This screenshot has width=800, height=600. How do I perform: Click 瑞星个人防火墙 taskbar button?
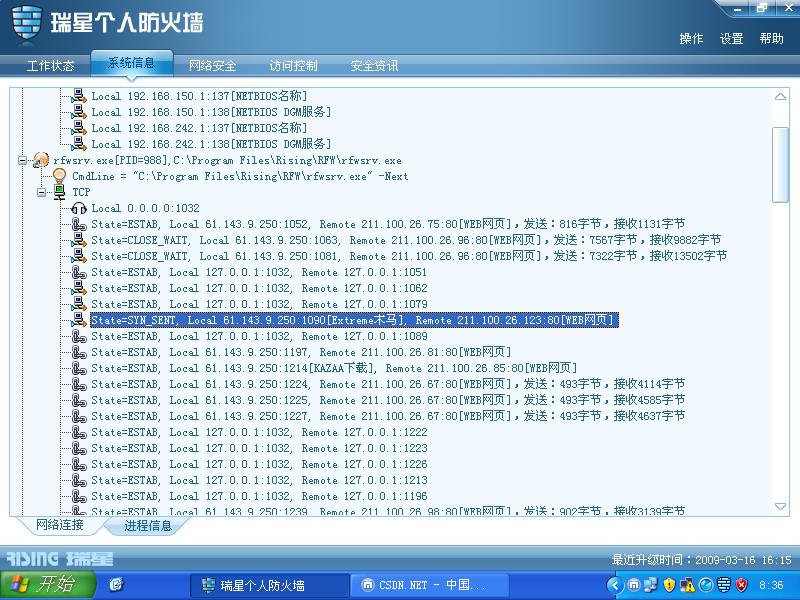[270, 585]
